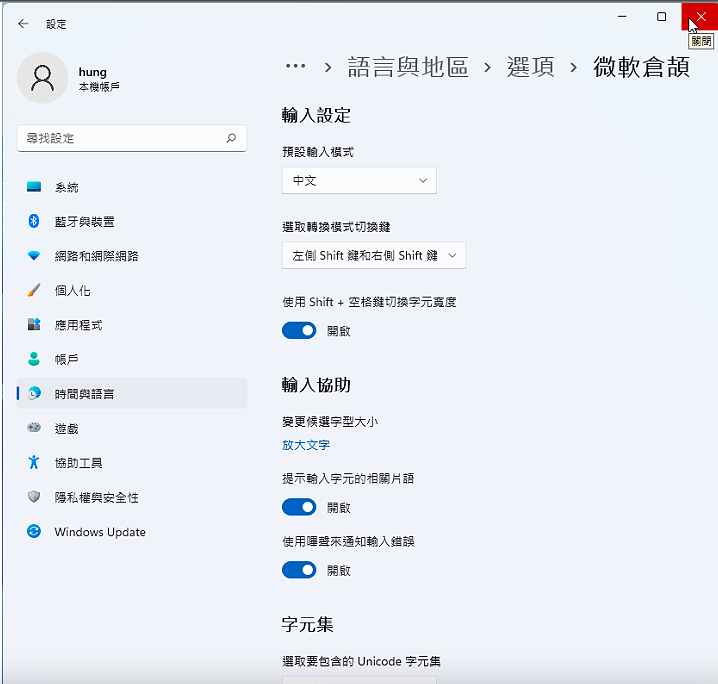Click the gamepad icon for 遊戲
Viewport: 718px width, 684px height.
34,428
